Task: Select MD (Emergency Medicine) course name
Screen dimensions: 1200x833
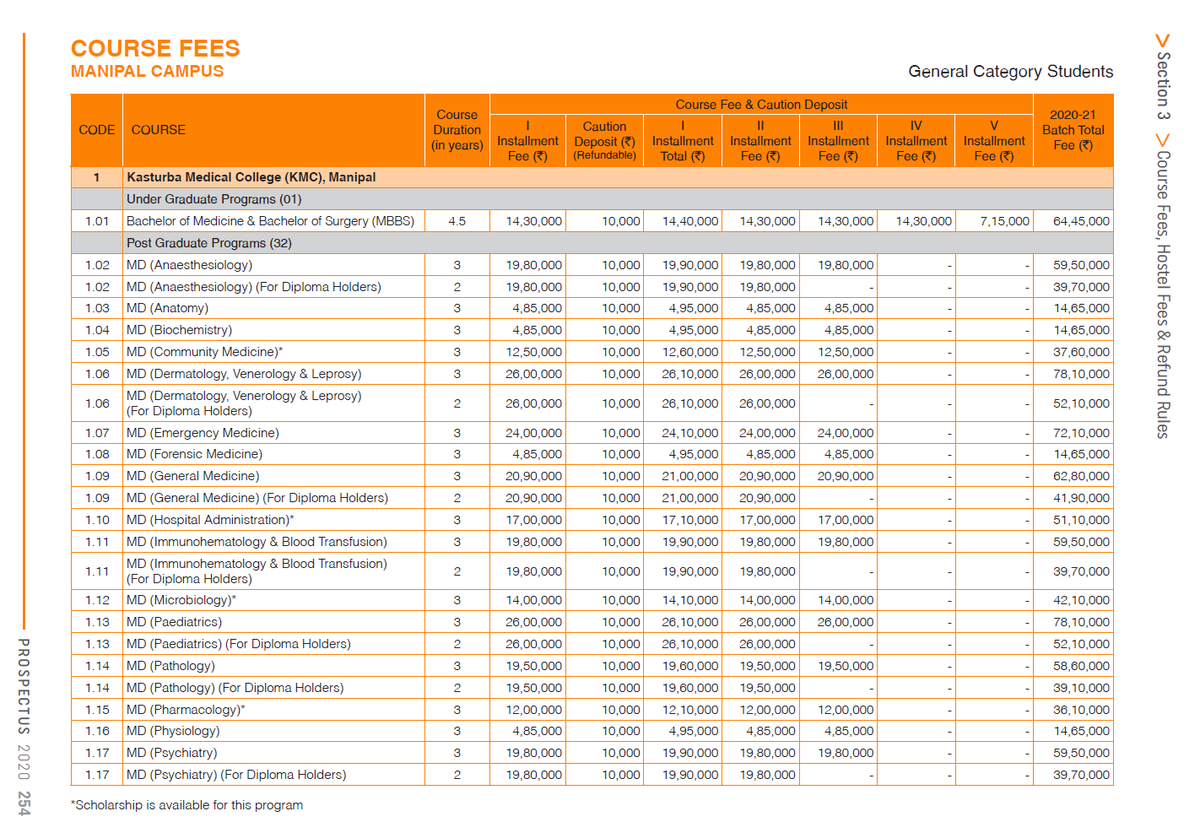Action: (x=203, y=433)
